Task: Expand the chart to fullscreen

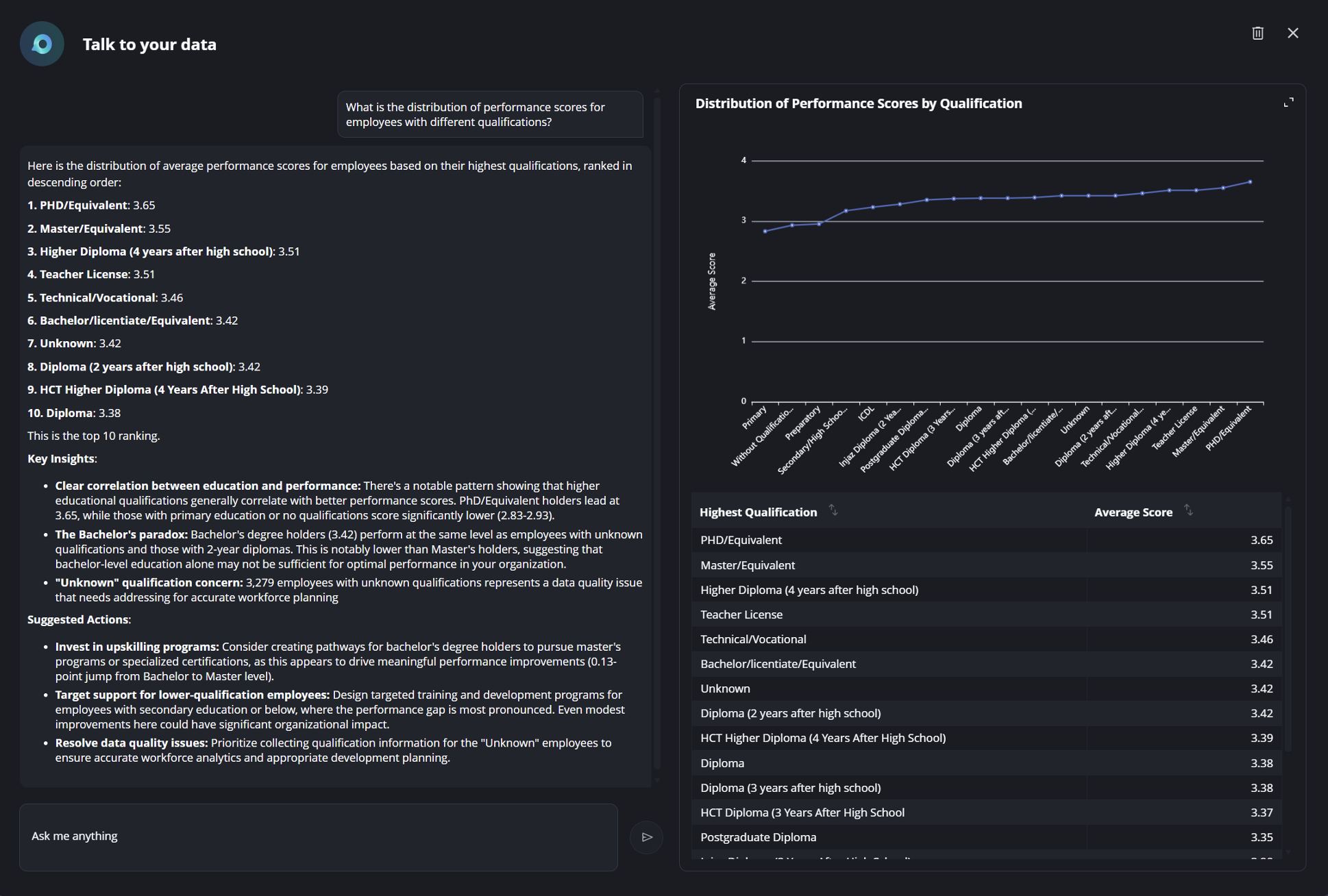Action: [1288, 103]
